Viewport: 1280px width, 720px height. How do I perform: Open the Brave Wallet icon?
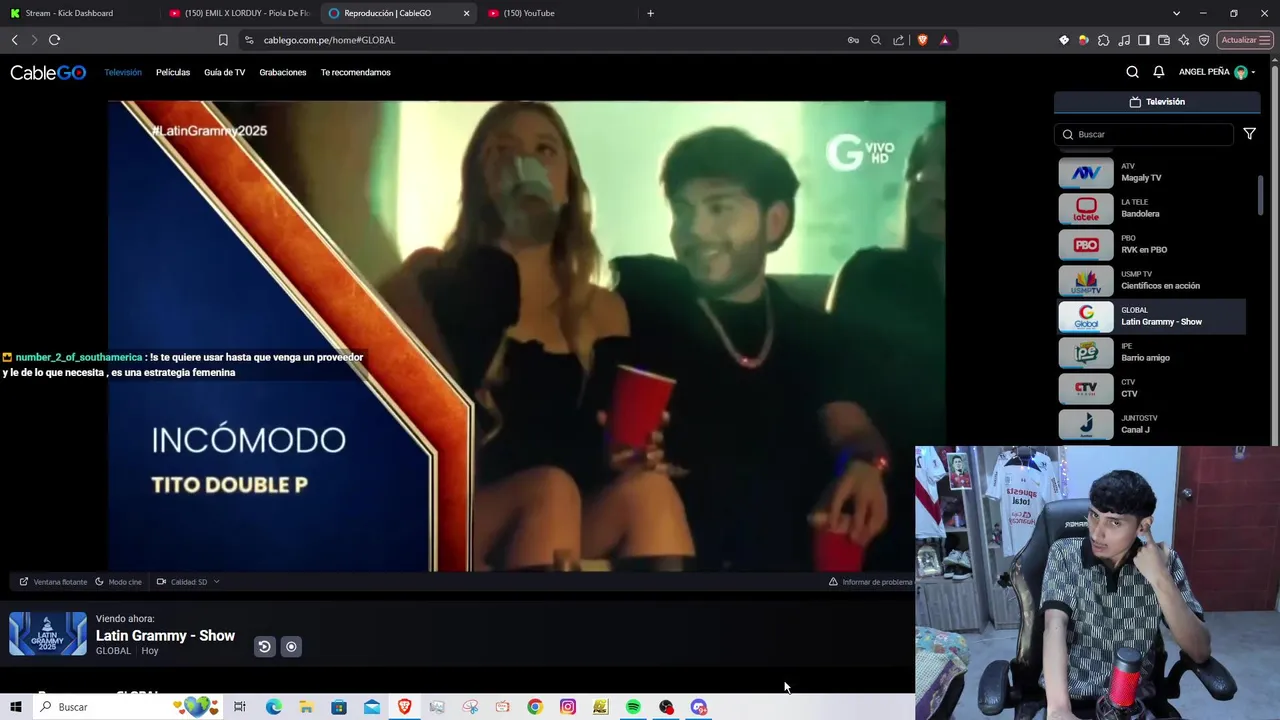[1164, 40]
